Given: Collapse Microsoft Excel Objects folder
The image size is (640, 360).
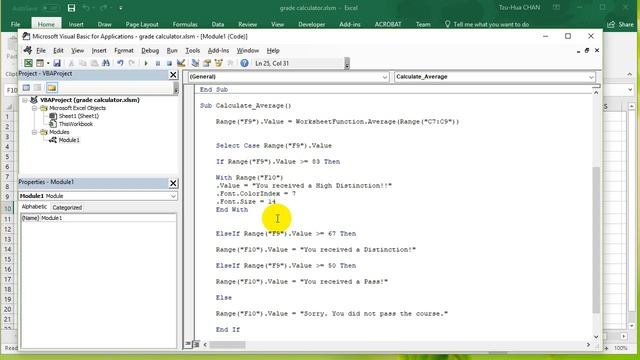Looking at the screenshot, I should pos(34,108).
